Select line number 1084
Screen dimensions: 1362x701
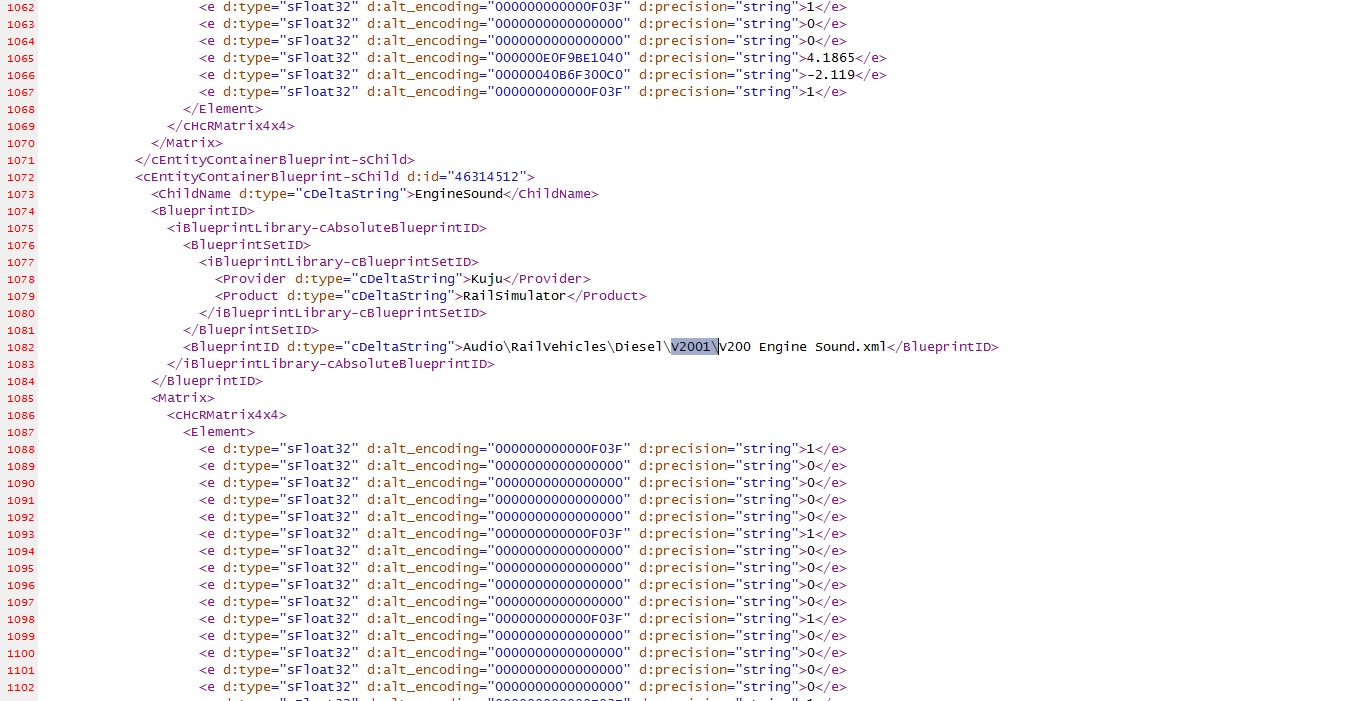pos(20,381)
